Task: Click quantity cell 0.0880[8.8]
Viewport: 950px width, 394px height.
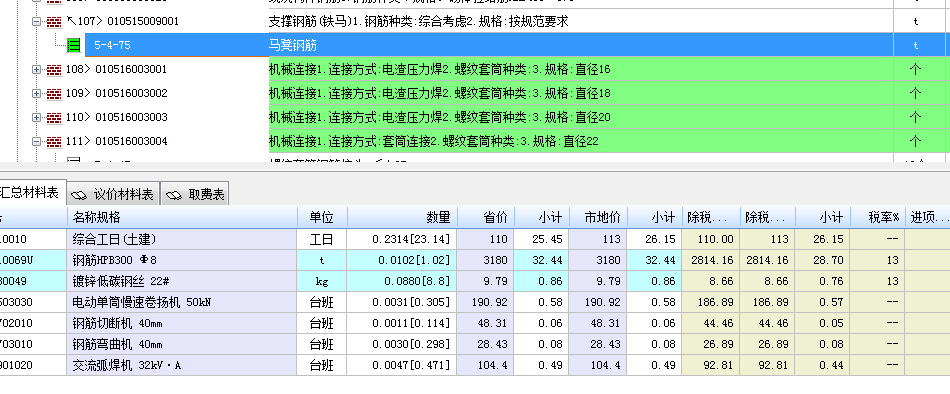Action: pos(402,281)
